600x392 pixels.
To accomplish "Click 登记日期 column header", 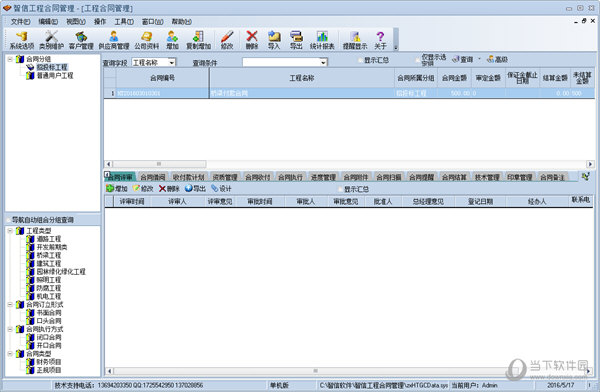I will coord(480,201).
